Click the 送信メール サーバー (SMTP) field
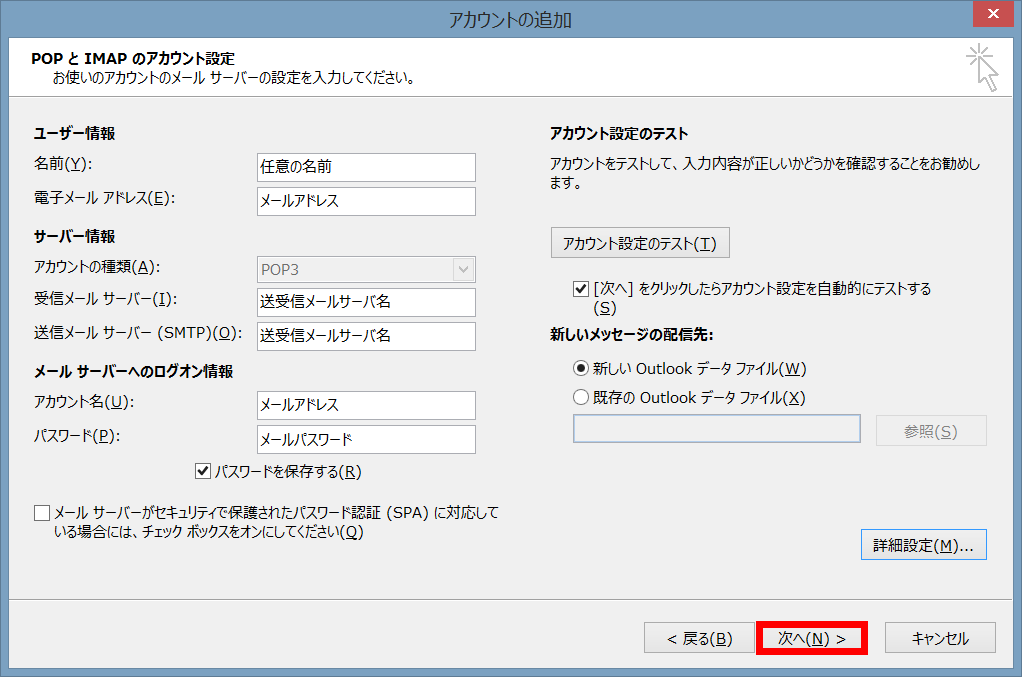This screenshot has height=677, width=1022. tap(366, 336)
